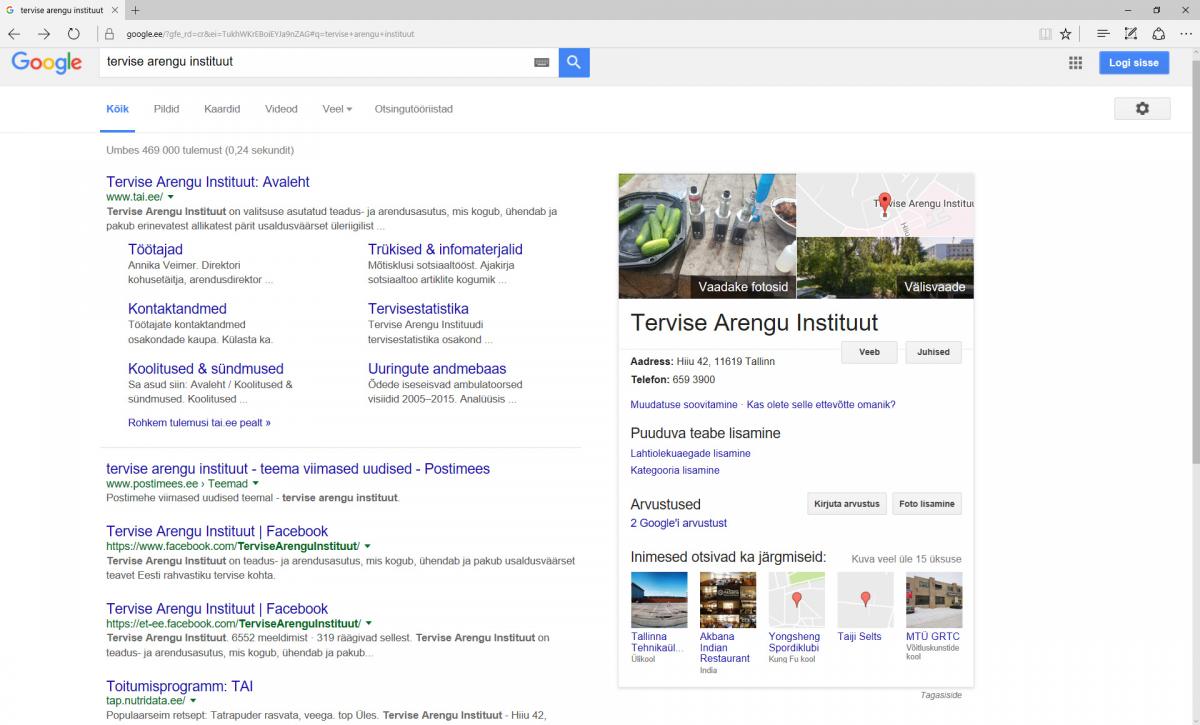This screenshot has height=725, width=1200.
Task: Open the on-screen keyboard icon in search box
Action: click(541, 63)
